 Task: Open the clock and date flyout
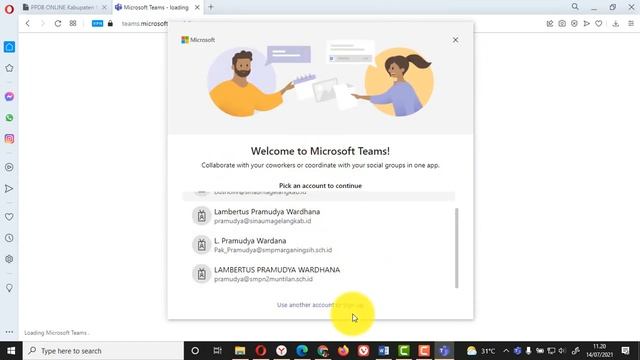(599, 351)
